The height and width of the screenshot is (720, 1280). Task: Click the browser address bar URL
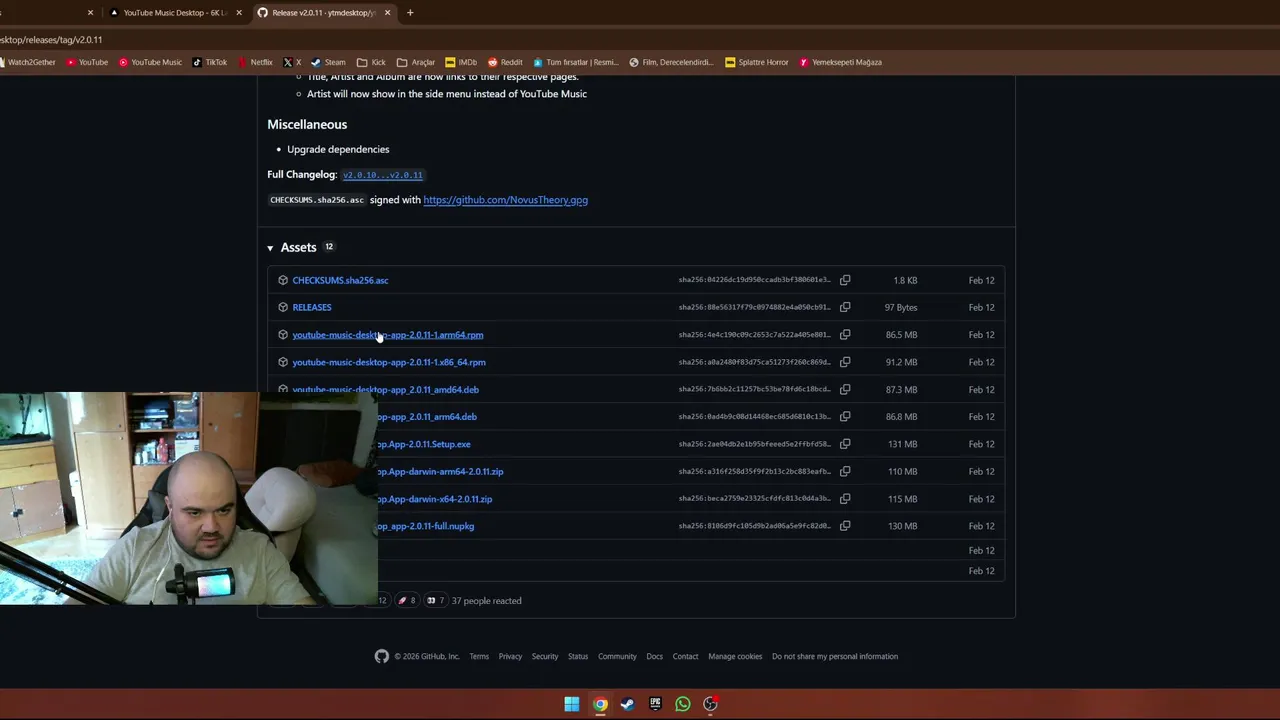(x=51, y=40)
